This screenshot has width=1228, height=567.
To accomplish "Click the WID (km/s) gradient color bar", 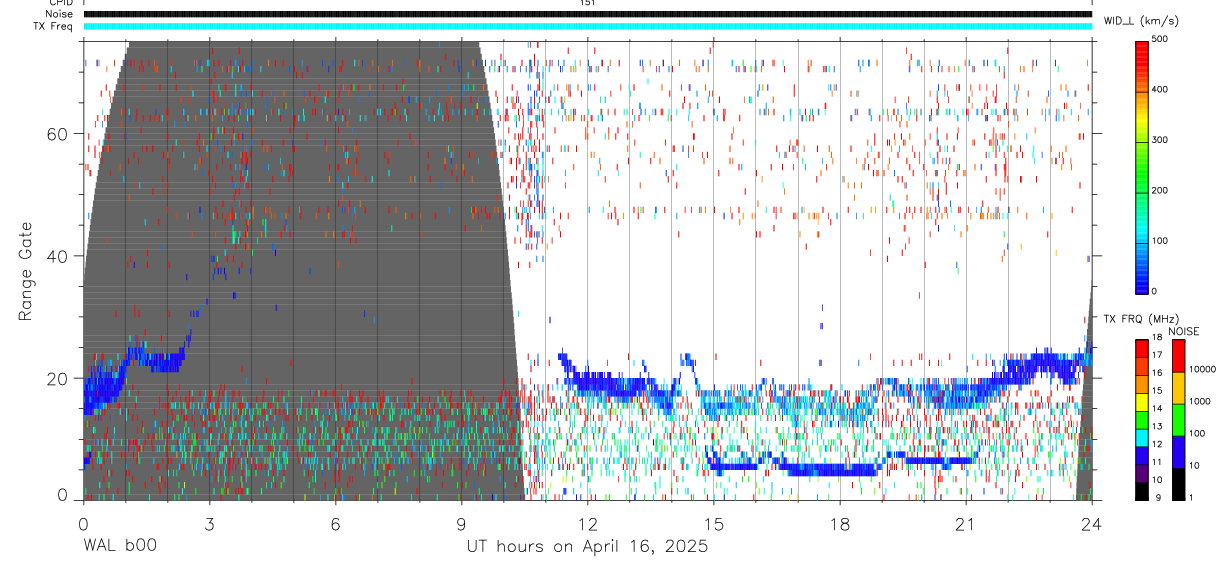I will [x=1141, y=166].
